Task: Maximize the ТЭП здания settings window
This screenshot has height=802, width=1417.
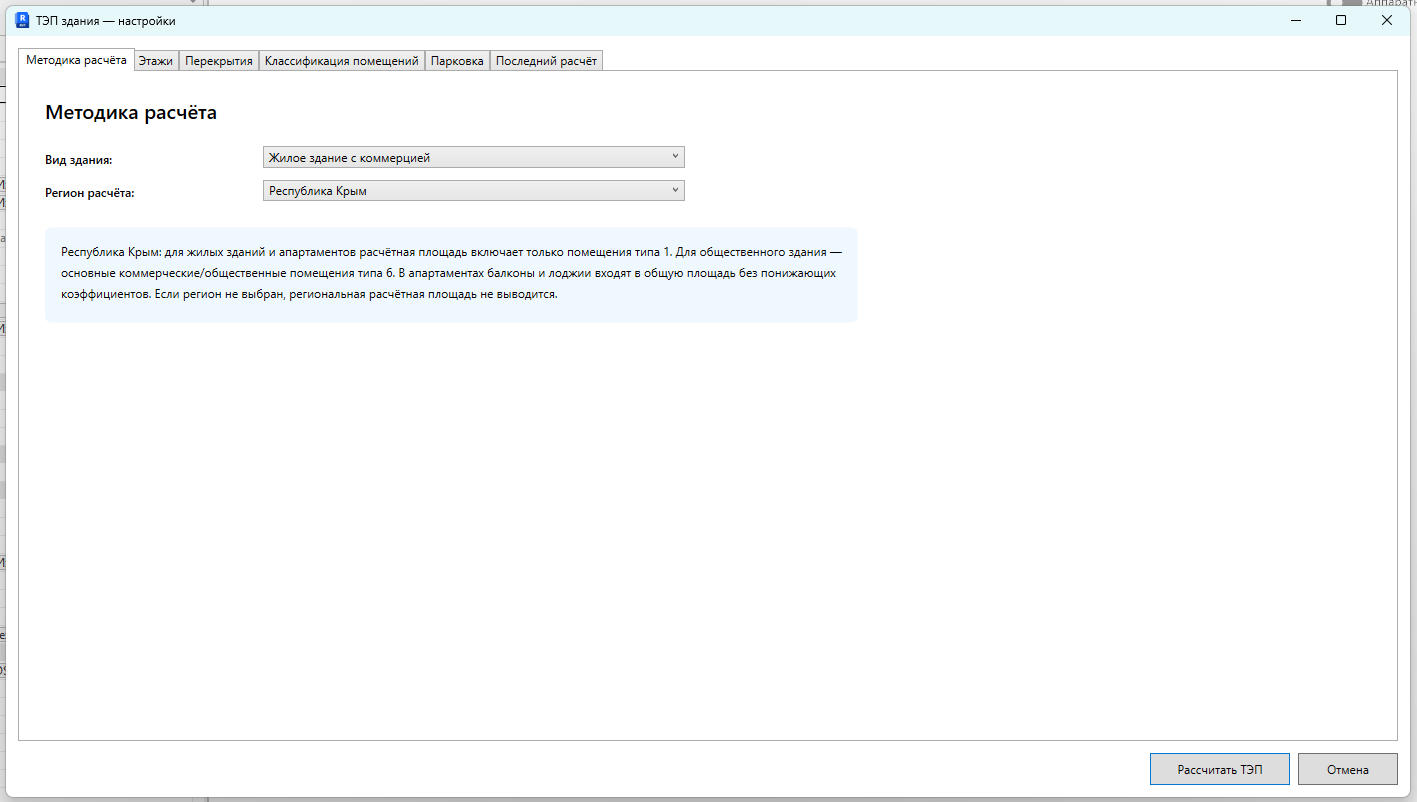Action: click(1341, 20)
